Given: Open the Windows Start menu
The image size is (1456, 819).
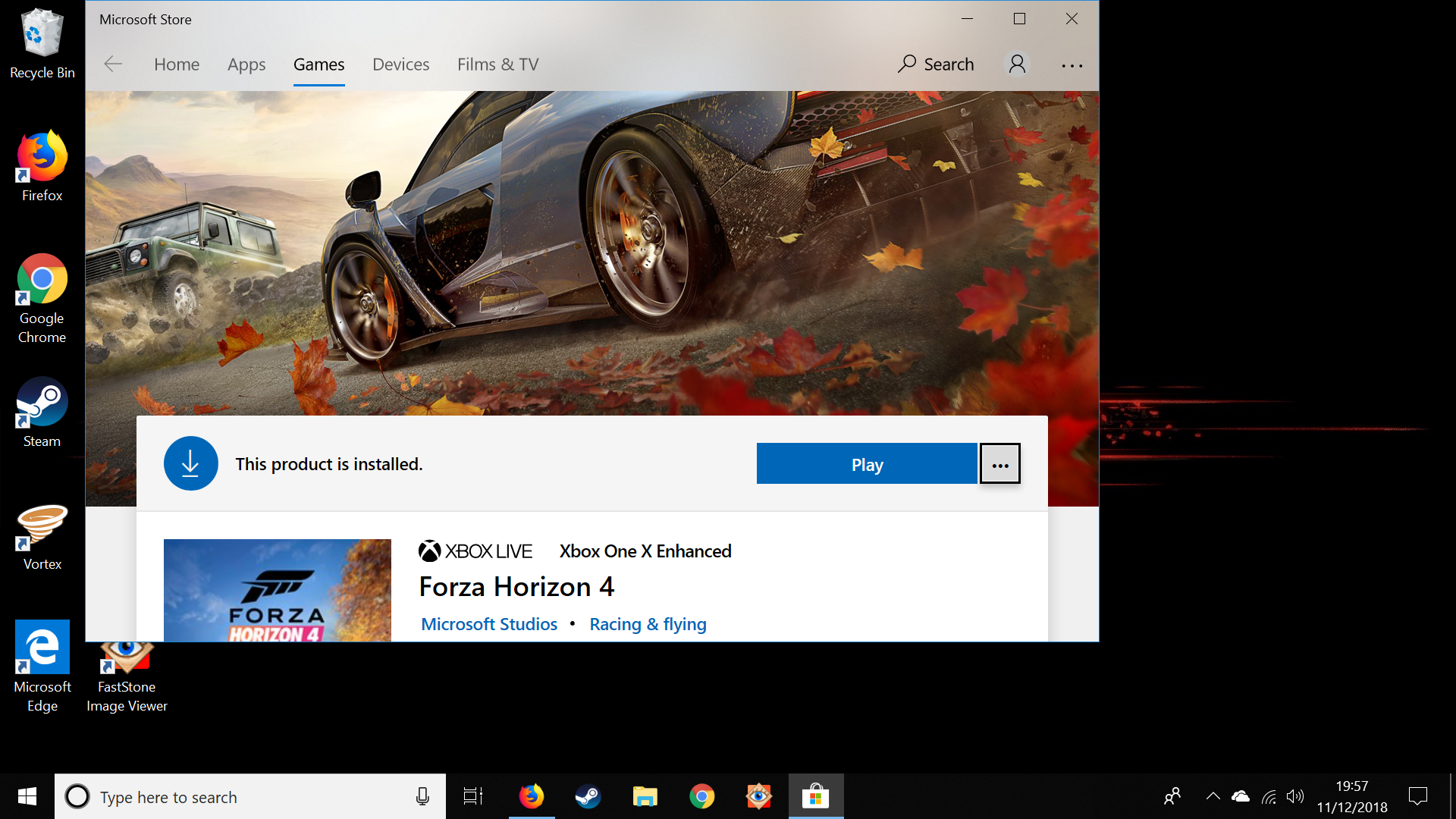Looking at the screenshot, I should coord(27,796).
